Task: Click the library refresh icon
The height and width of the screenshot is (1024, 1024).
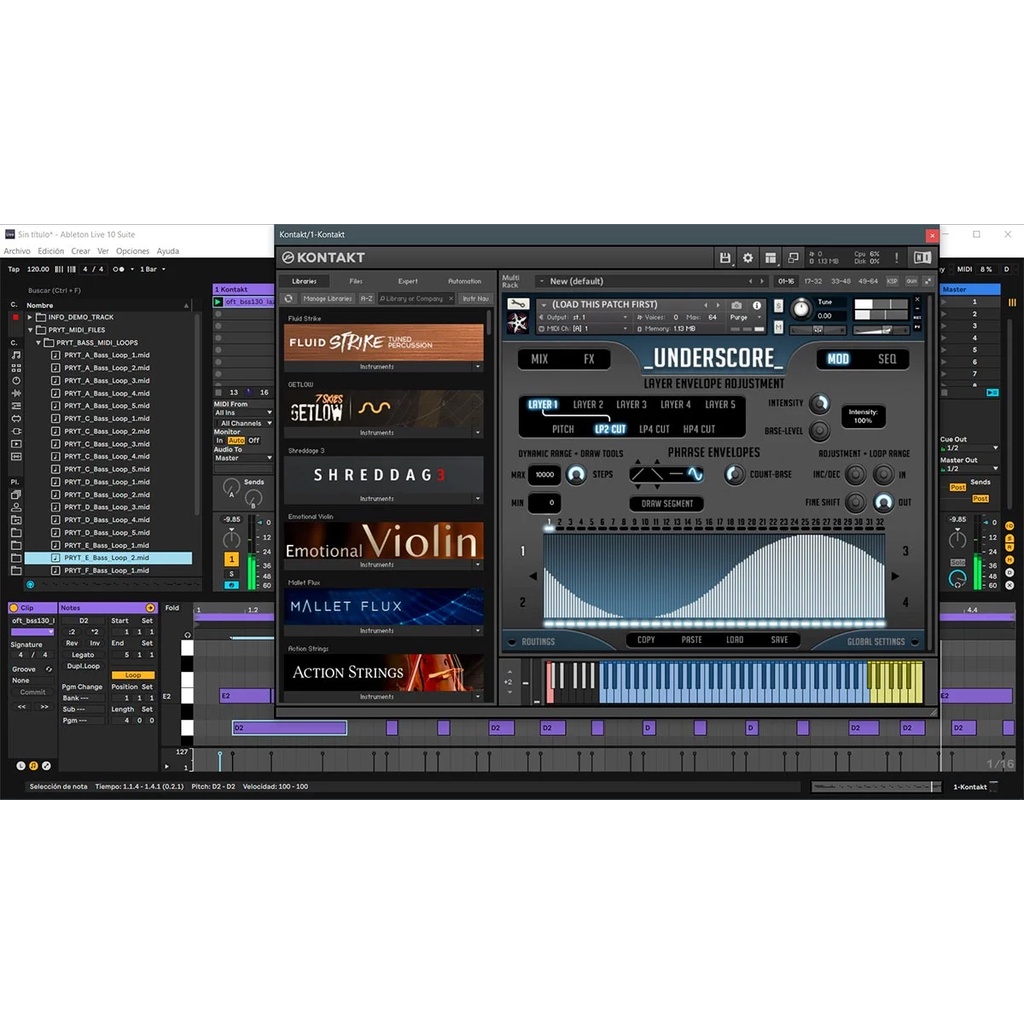Action: coord(289,298)
